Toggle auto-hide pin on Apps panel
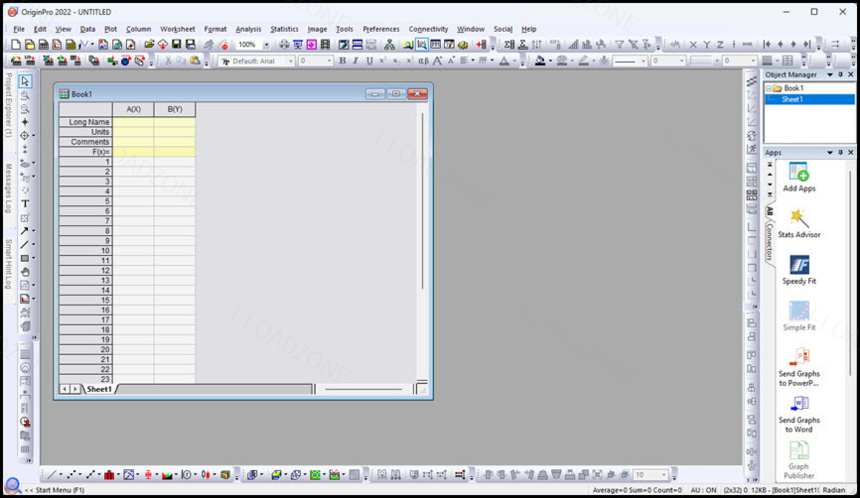860x498 pixels. click(x=840, y=152)
